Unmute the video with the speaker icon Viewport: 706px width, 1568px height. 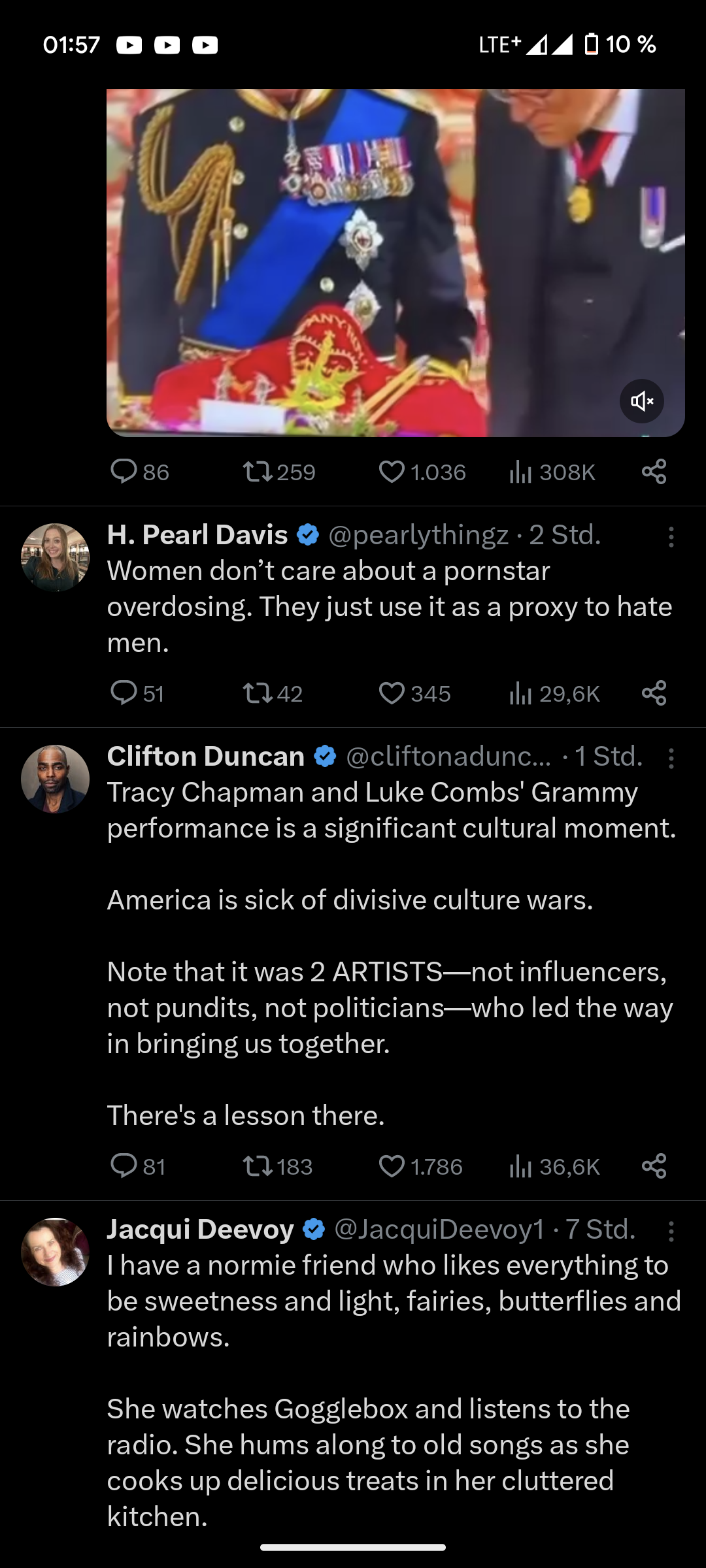pyautogui.click(x=641, y=400)
